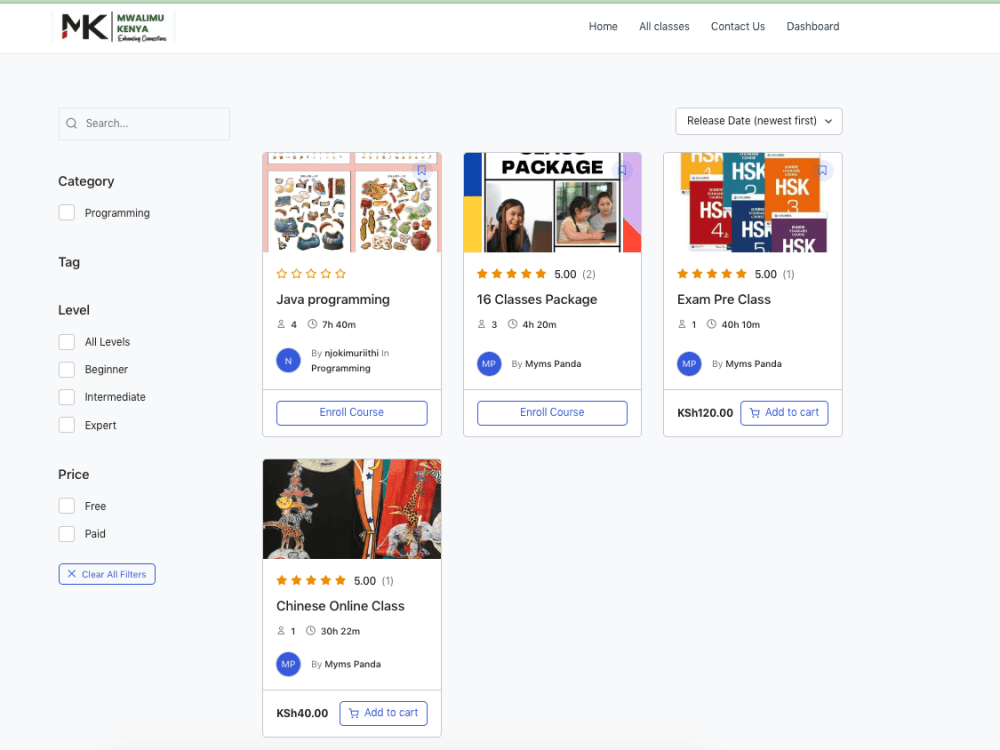This screenshot has height=750, width=1000.
Task: Click student icon on 16 Classes Package
Action: point(482,324)
